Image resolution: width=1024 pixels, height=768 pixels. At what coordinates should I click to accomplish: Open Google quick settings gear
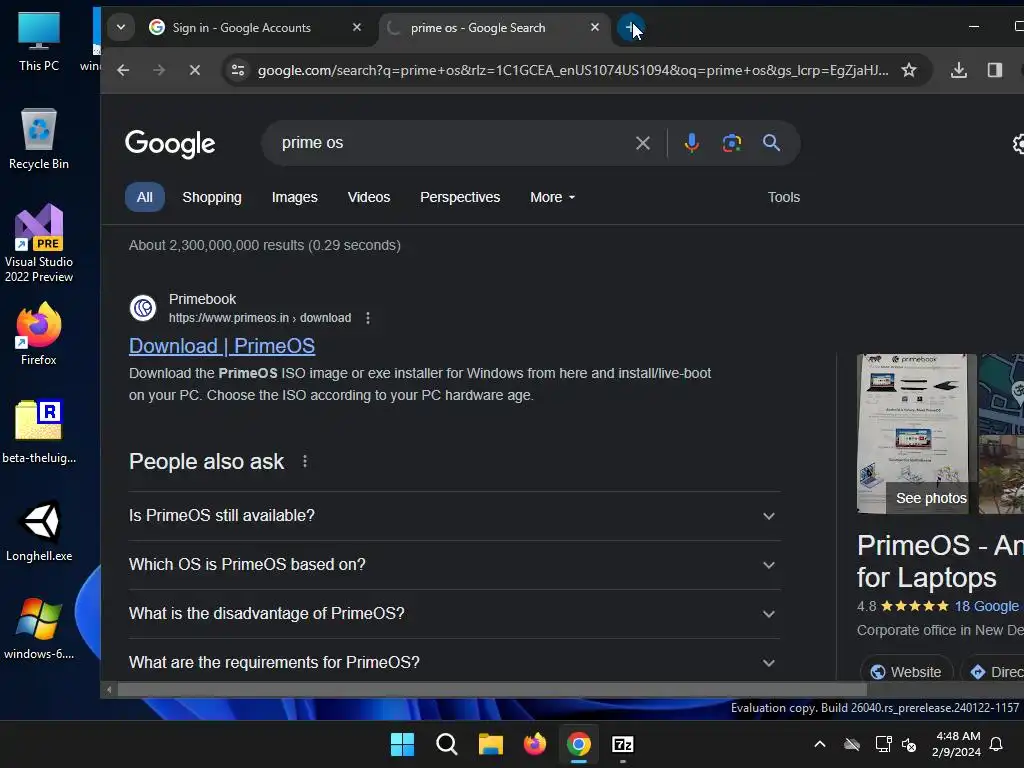[1017, 144]
